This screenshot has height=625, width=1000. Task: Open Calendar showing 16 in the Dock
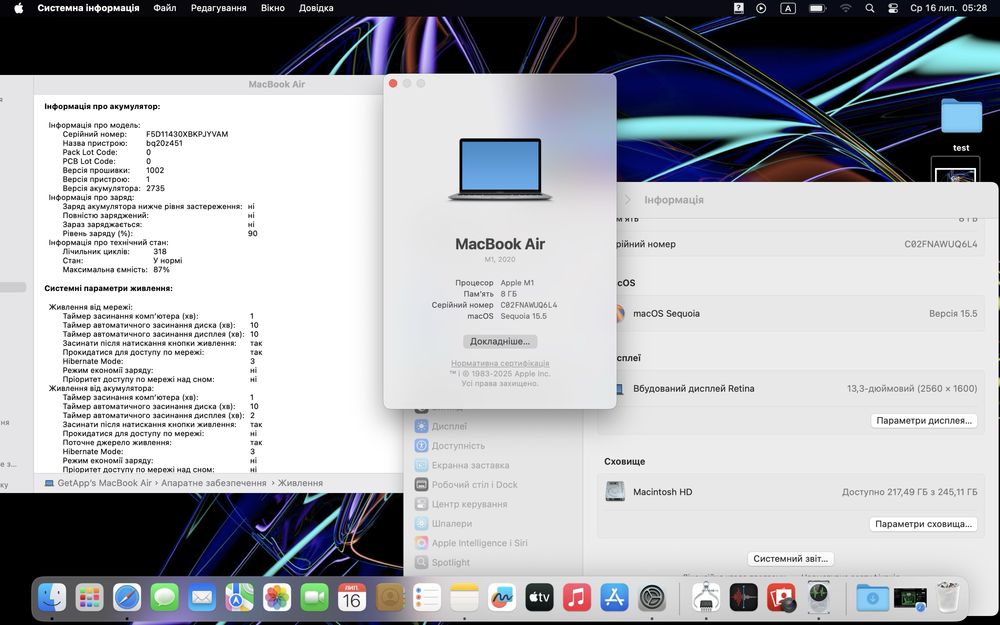[x=352, y=598]
